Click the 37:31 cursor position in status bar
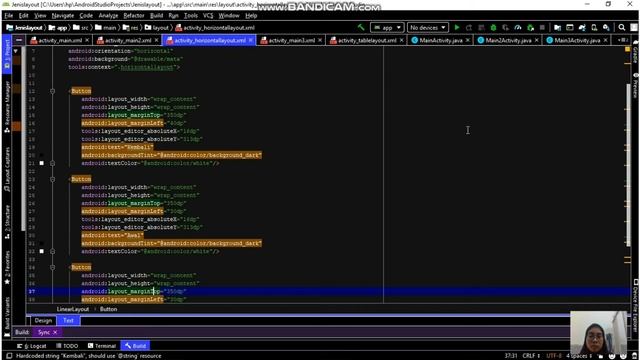Image resolution: width=640 pixels, height=360 pixels. [x=511, y=356]
